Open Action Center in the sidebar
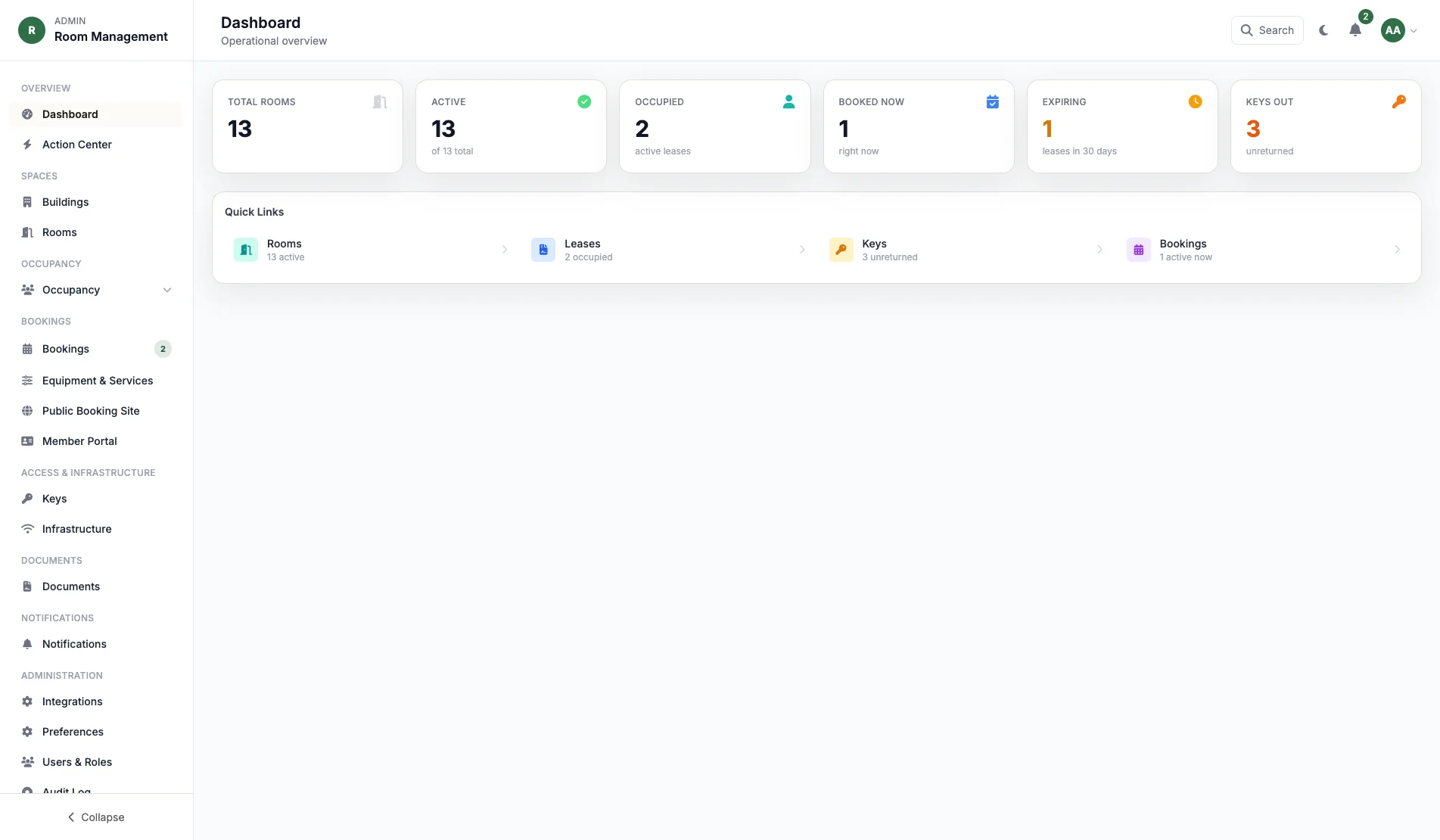Screen dimensions: 1440x840 97,145
